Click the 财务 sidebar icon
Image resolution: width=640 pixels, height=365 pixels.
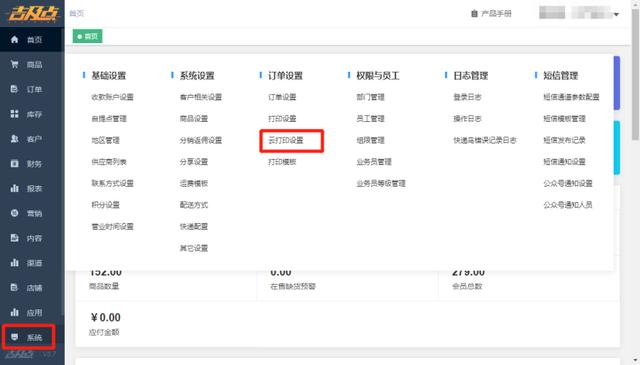pyautogui.click(x=14, y=163)
